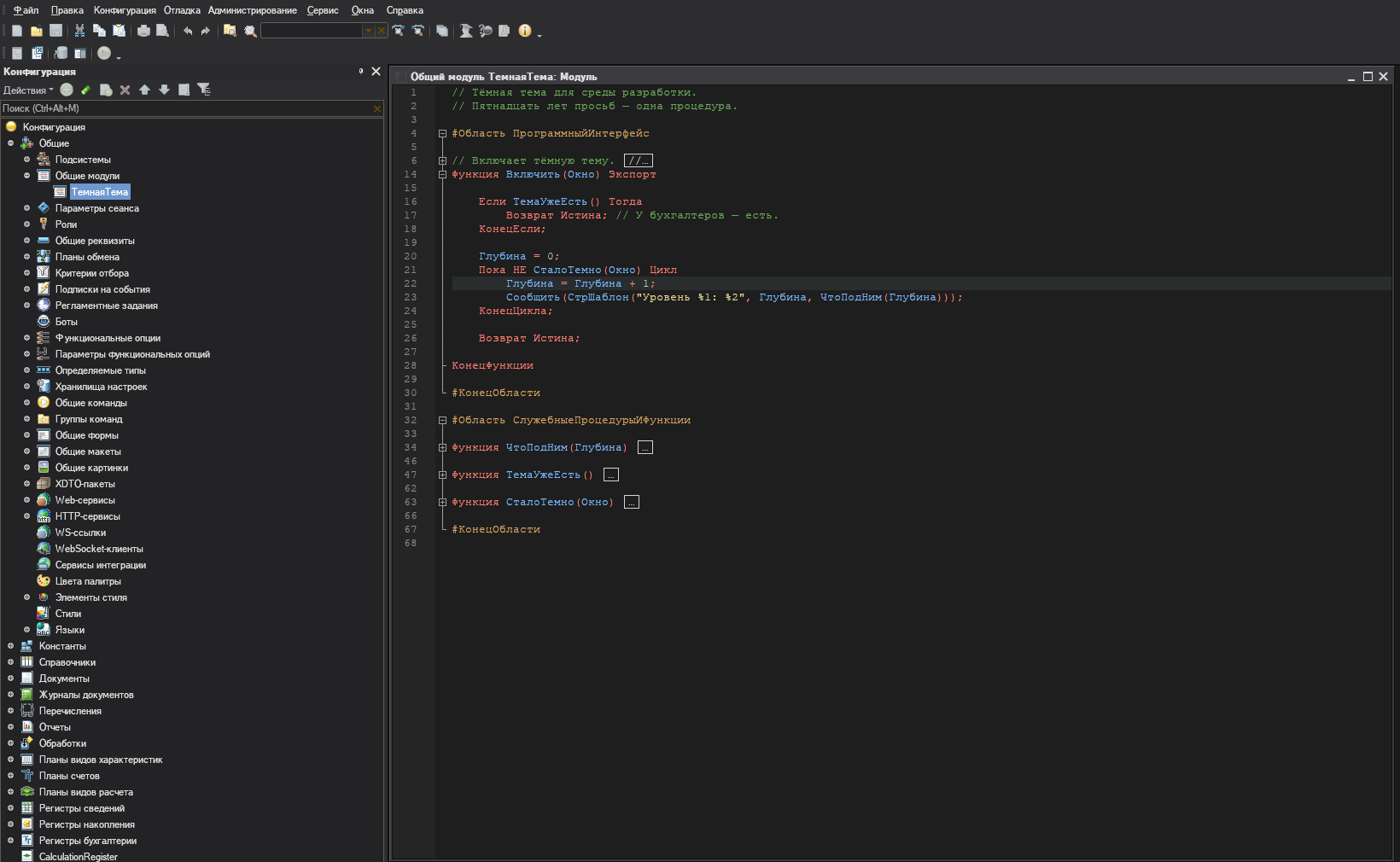Expand the Документы tree node
Screen dimensions: 1400x862
click(10, 679)
